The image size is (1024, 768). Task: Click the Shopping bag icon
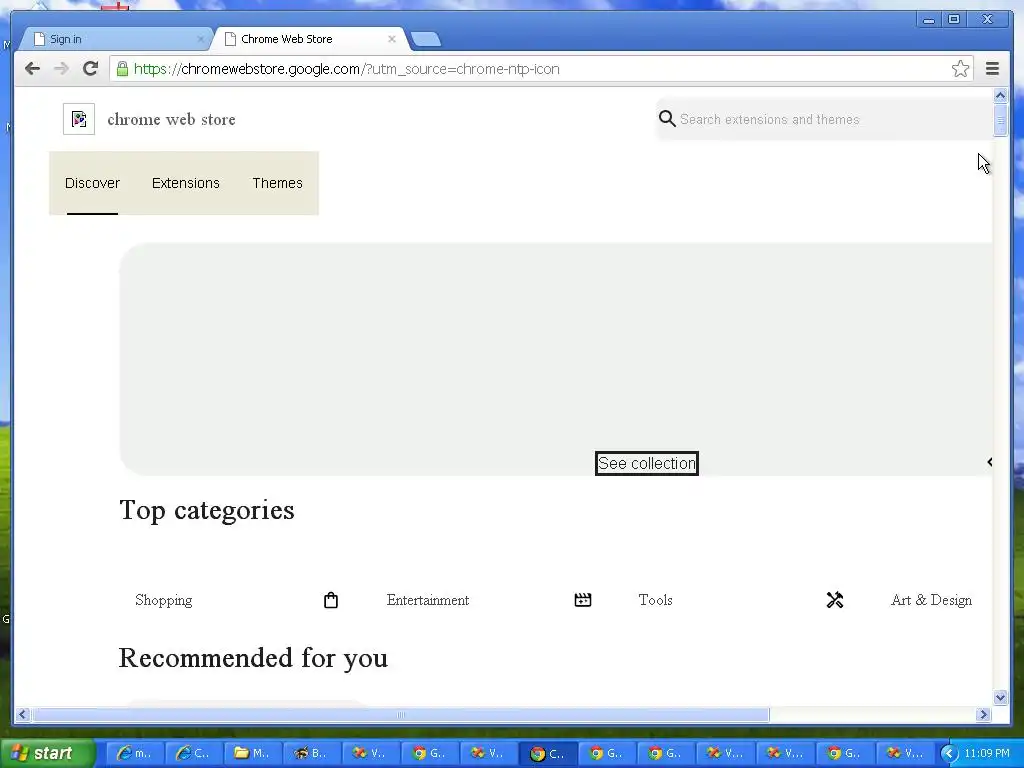331,600
